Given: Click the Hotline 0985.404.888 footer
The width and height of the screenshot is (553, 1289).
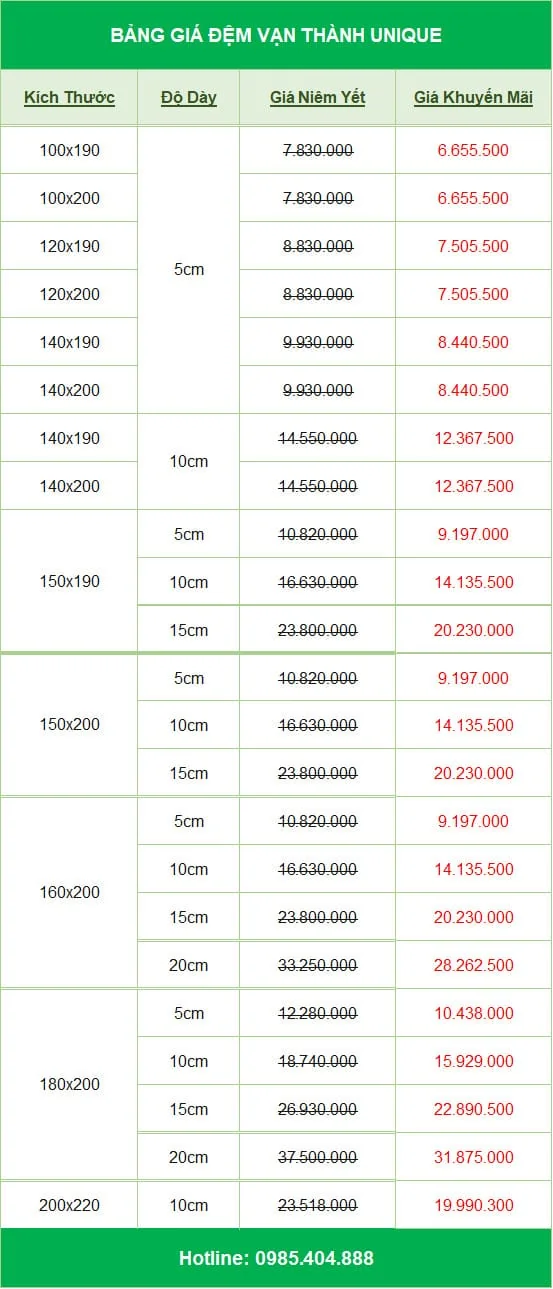Looking at the screenshot, I should [x=276, y=1258].
